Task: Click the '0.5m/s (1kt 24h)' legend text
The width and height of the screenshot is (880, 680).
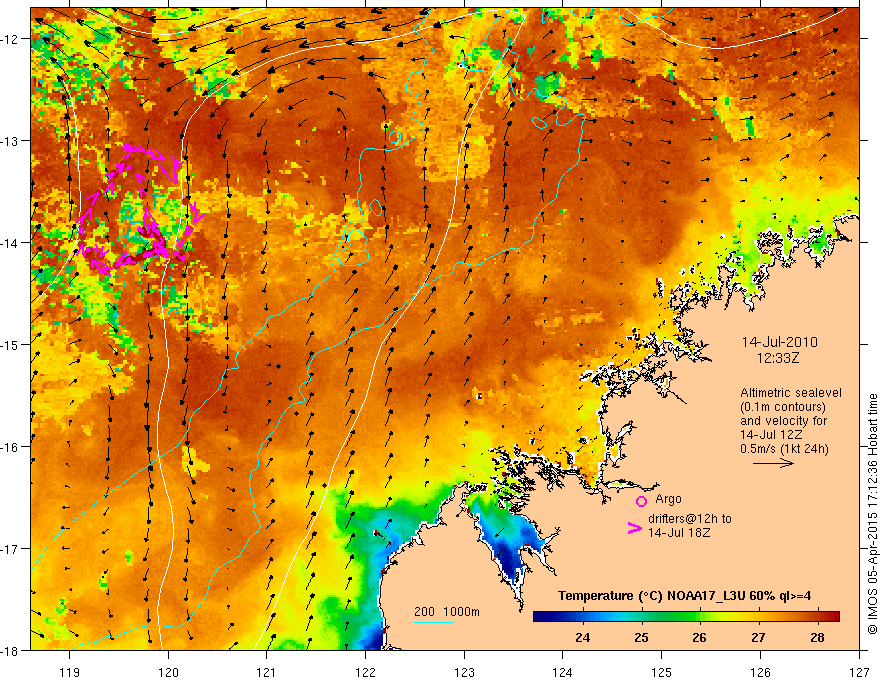Action: tap(784, 449)
